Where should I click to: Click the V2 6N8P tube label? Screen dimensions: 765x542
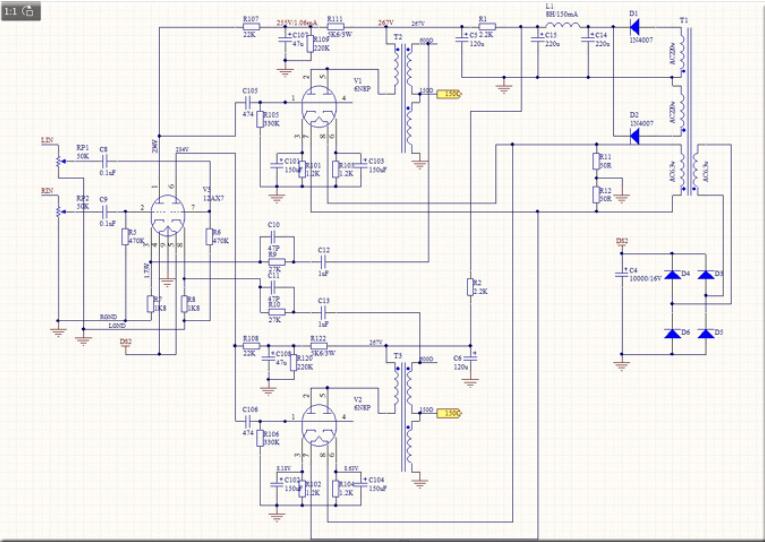click(358, 399)
